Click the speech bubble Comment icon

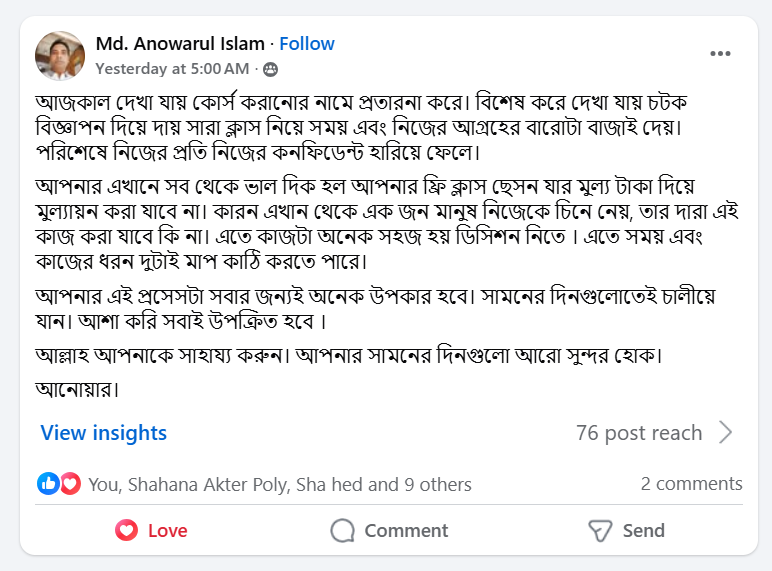click(343, 530)
